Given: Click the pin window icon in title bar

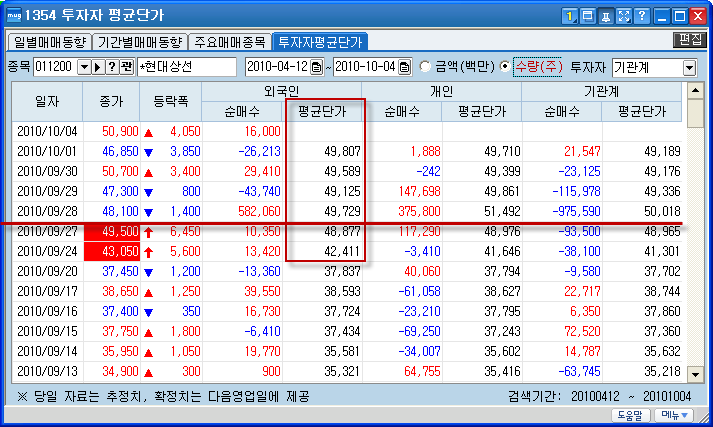Looking at the screenshot, I should click(x=605, y=16).
